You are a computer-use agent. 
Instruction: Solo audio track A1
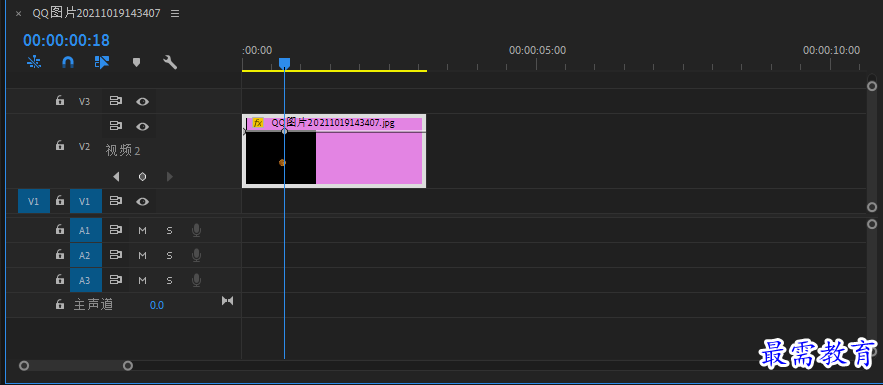click(x=169, y=230)
